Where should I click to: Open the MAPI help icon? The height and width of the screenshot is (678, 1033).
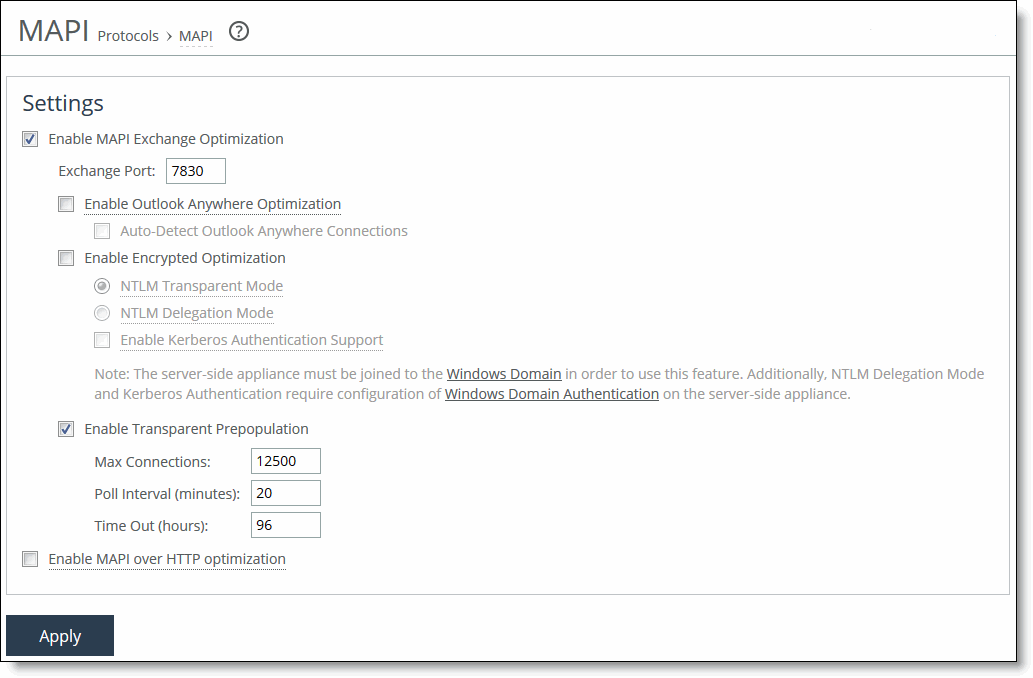click(238, 32)
